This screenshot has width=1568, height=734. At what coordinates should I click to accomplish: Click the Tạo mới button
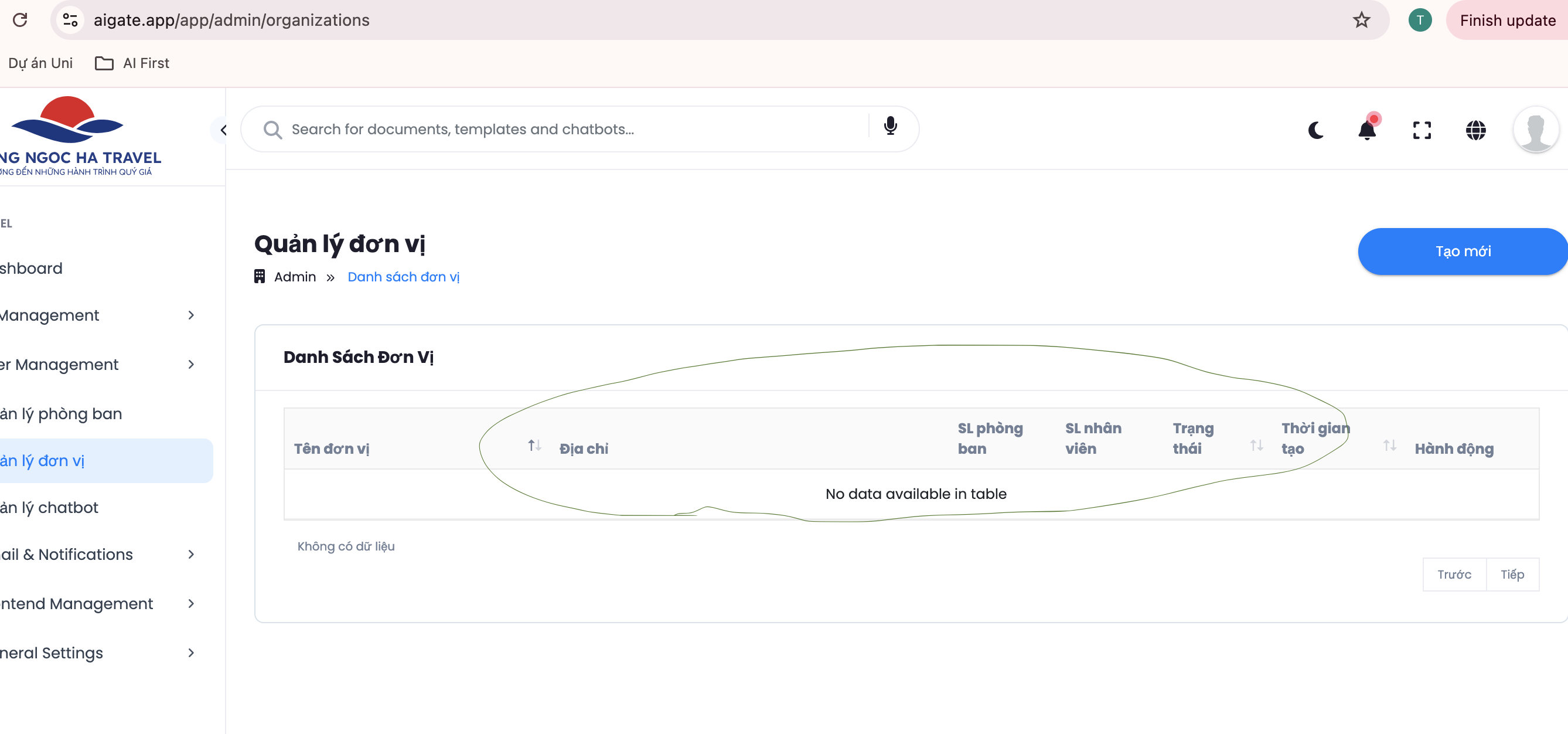[1462, 252]
